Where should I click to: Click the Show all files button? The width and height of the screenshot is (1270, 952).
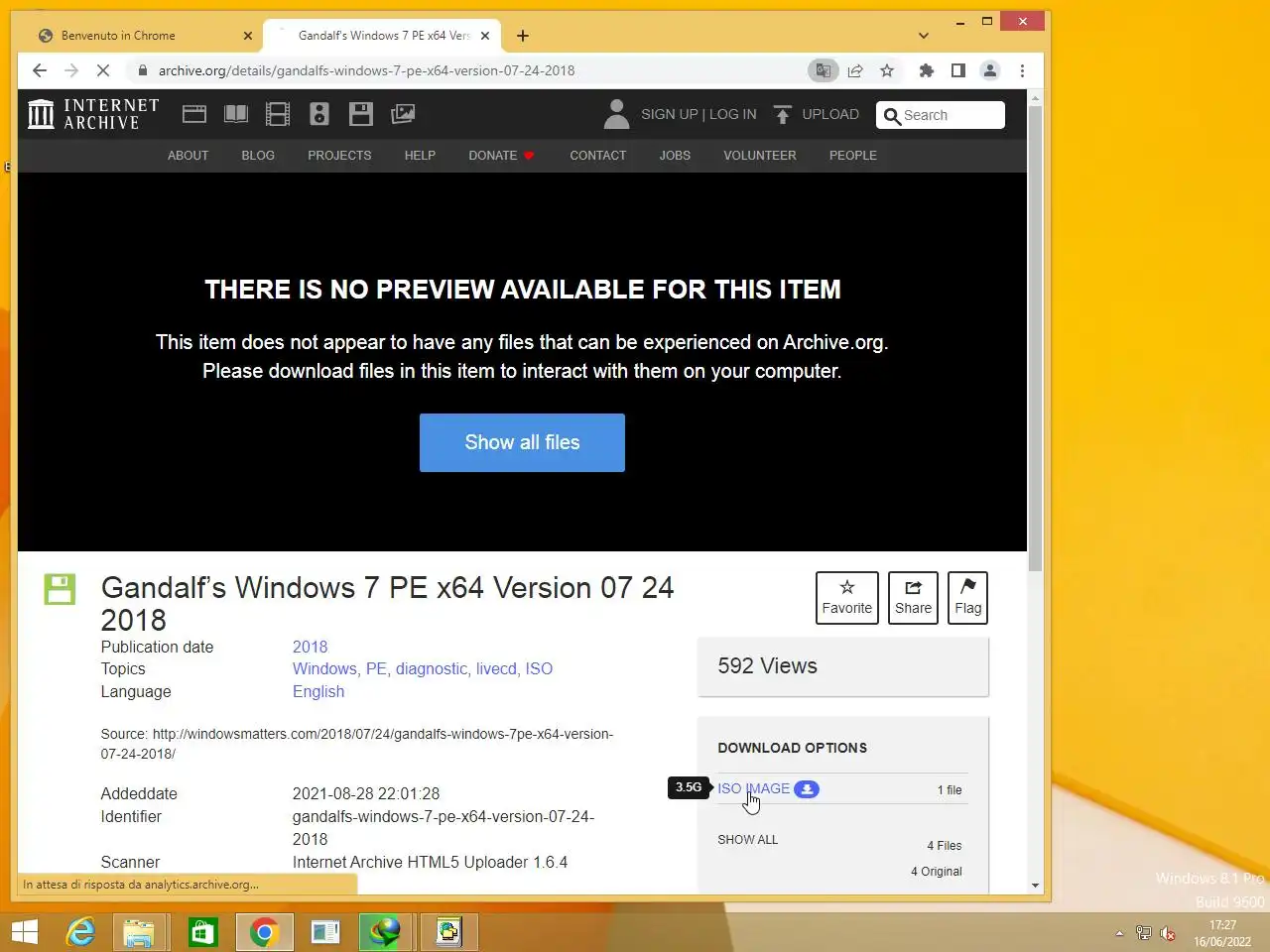522,442
